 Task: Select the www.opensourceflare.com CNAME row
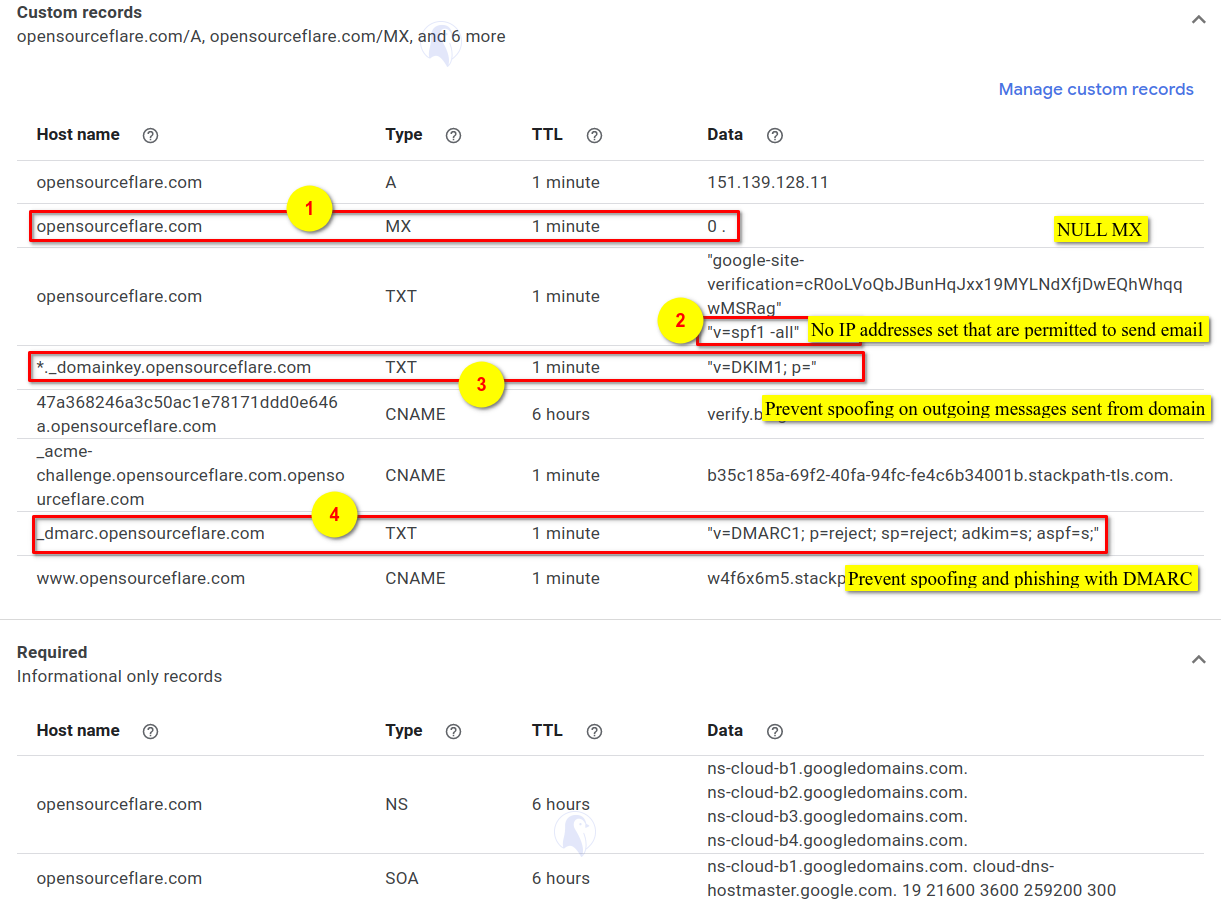tap(141, 578)
